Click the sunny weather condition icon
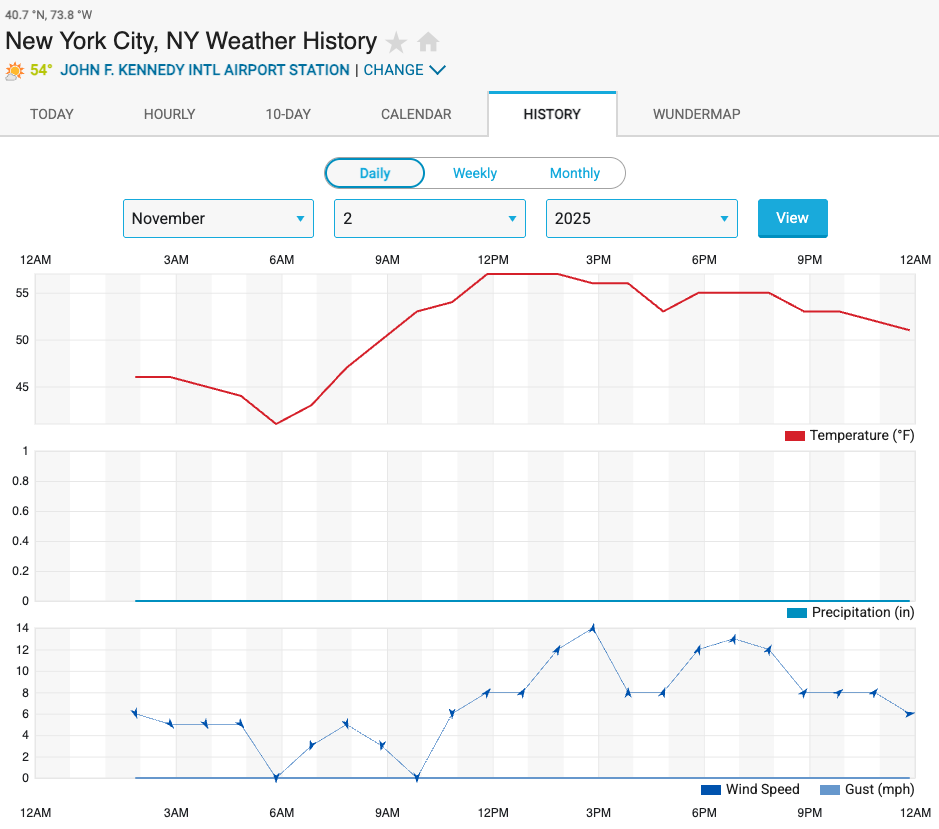 (14, 70)
